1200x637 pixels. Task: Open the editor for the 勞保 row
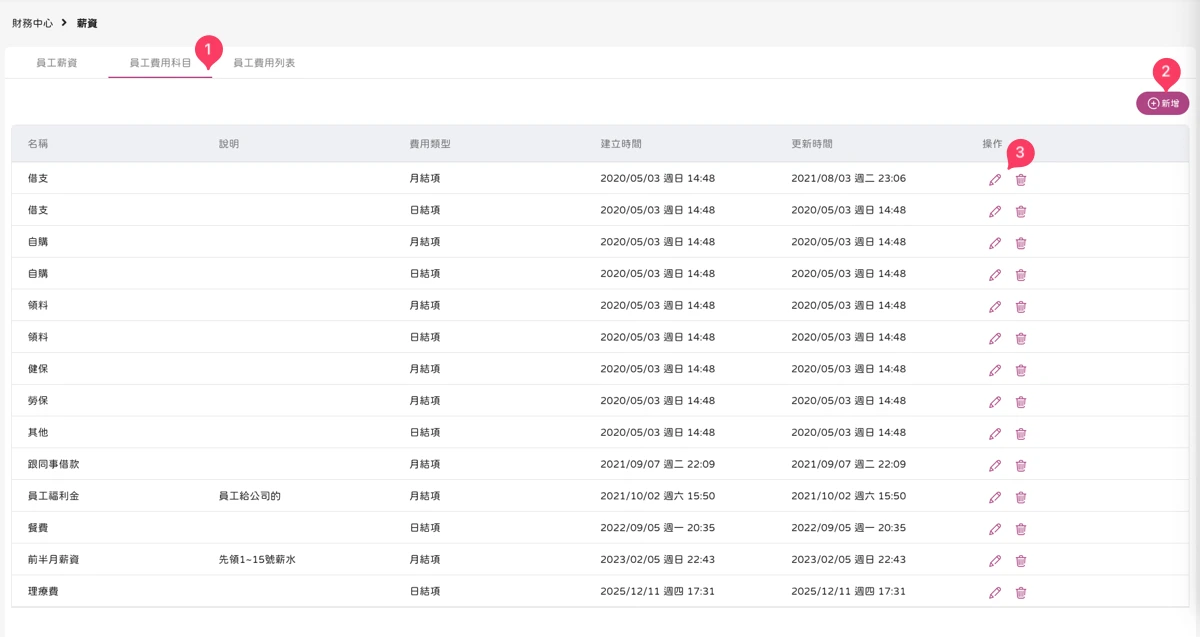pos(995,401)
